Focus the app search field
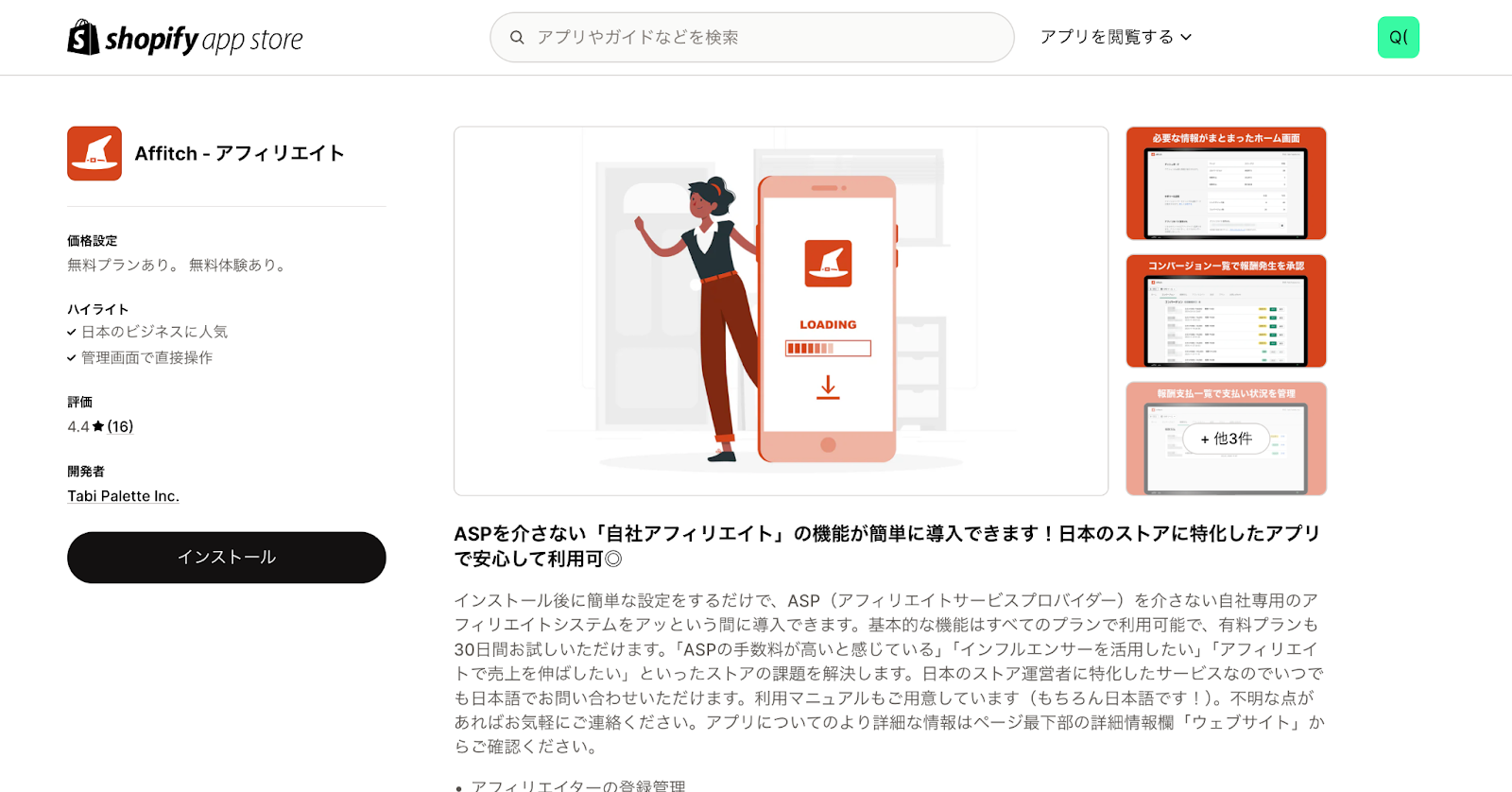Screen dimensions: 1512x792 pos(752,38)
